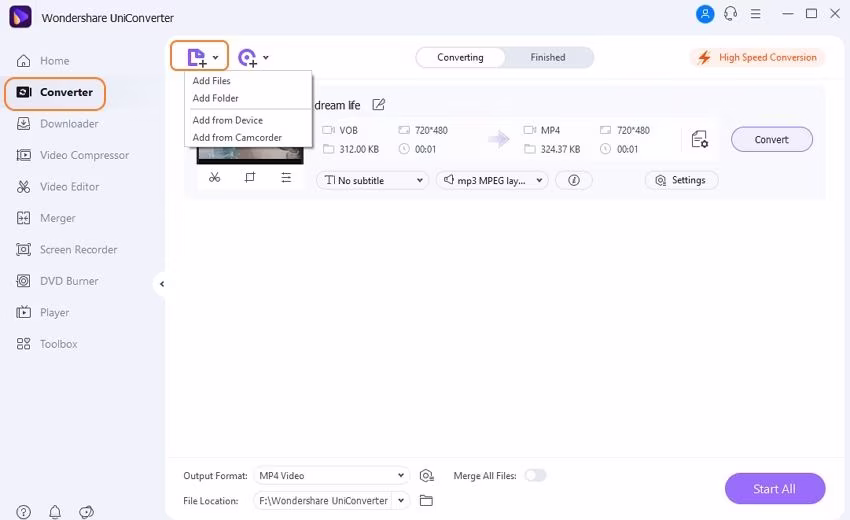Select Add from Device option
This screenshot has height=520, width=850.
coord(228,120)
